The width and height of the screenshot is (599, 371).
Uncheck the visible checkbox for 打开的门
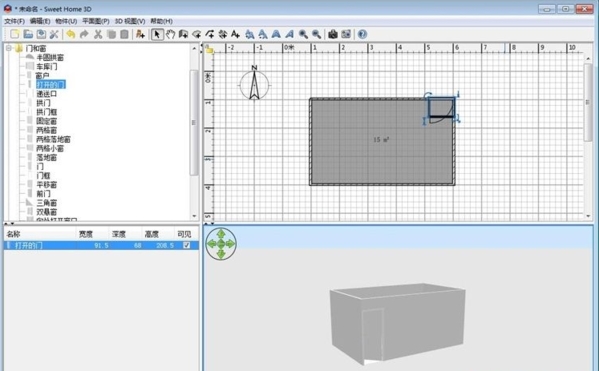coord(186,245)
